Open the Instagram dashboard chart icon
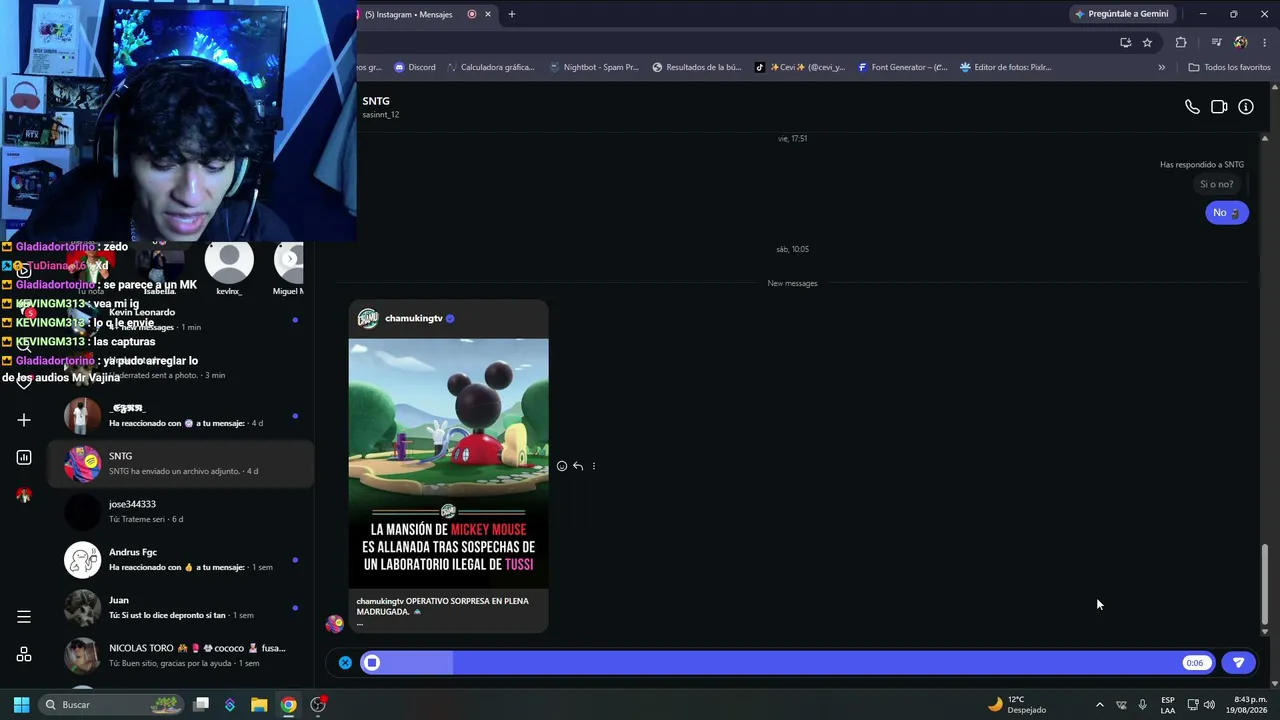 click(24, 457)
